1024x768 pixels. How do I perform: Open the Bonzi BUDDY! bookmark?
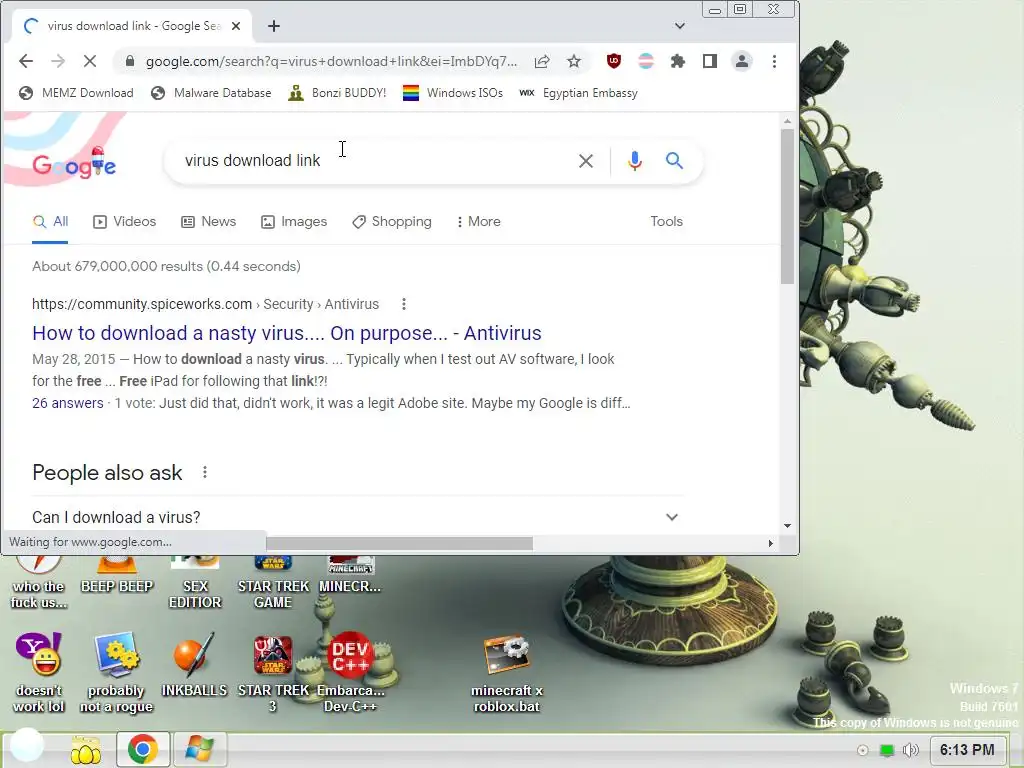pyautogui.click(x=337, y=93)
